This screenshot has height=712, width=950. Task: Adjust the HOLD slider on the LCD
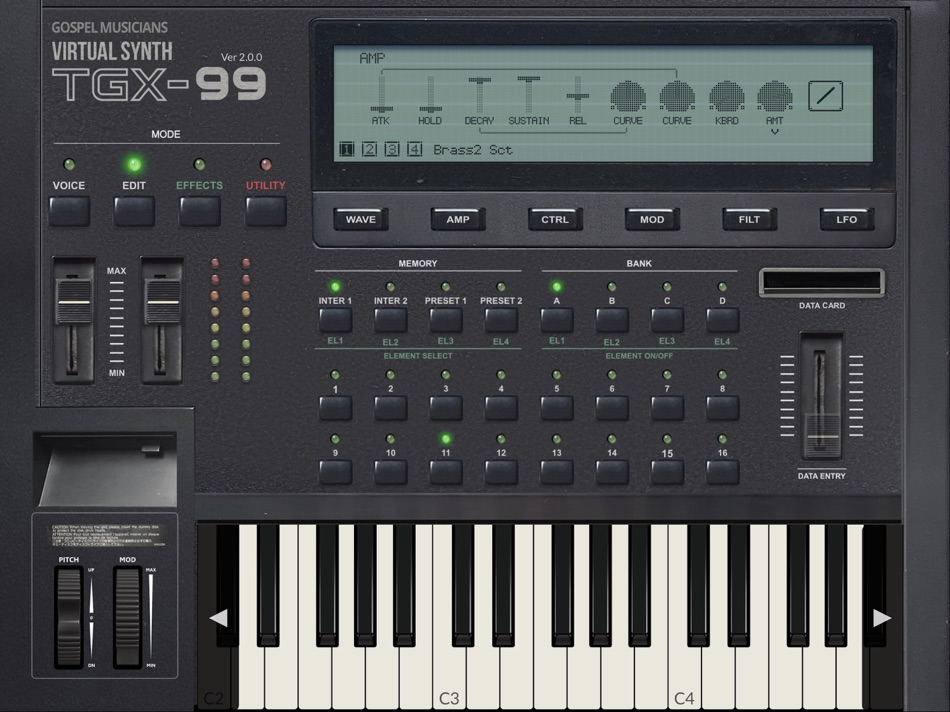[430, 94]
